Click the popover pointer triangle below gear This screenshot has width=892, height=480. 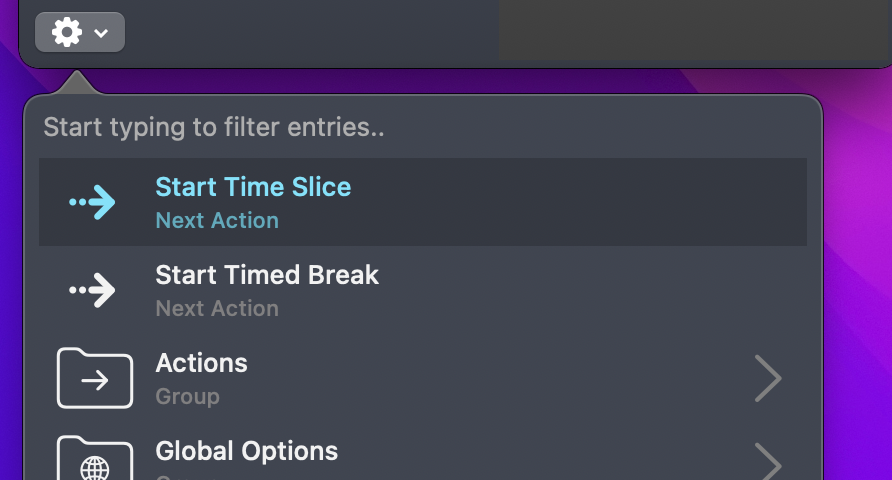pos(76,82)
